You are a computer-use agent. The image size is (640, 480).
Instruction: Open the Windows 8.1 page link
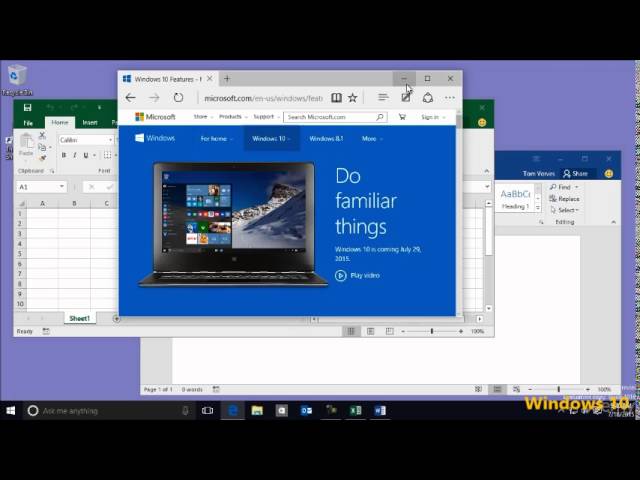(326, 139)
